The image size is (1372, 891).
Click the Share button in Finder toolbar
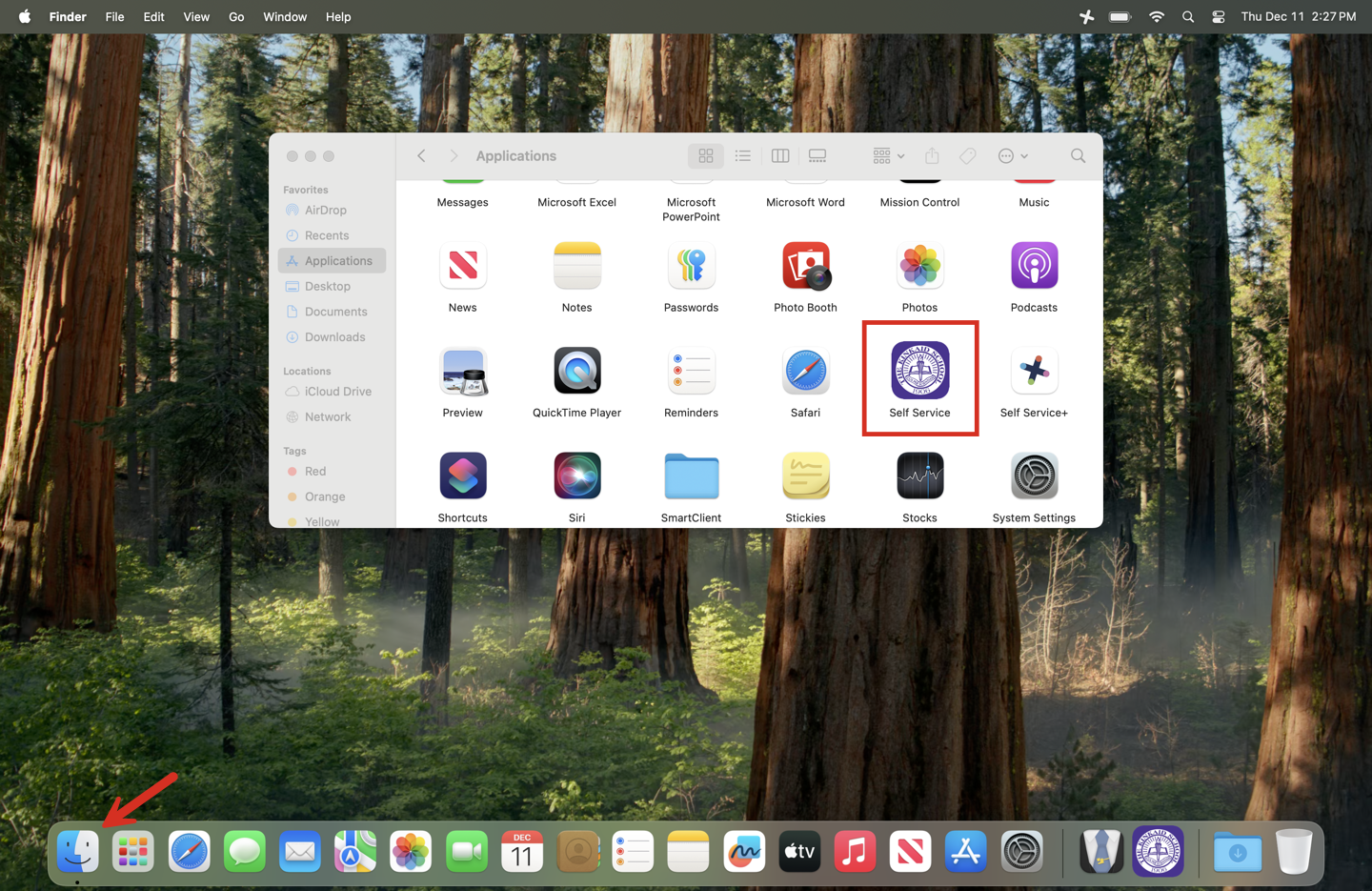tap(932, 156)
